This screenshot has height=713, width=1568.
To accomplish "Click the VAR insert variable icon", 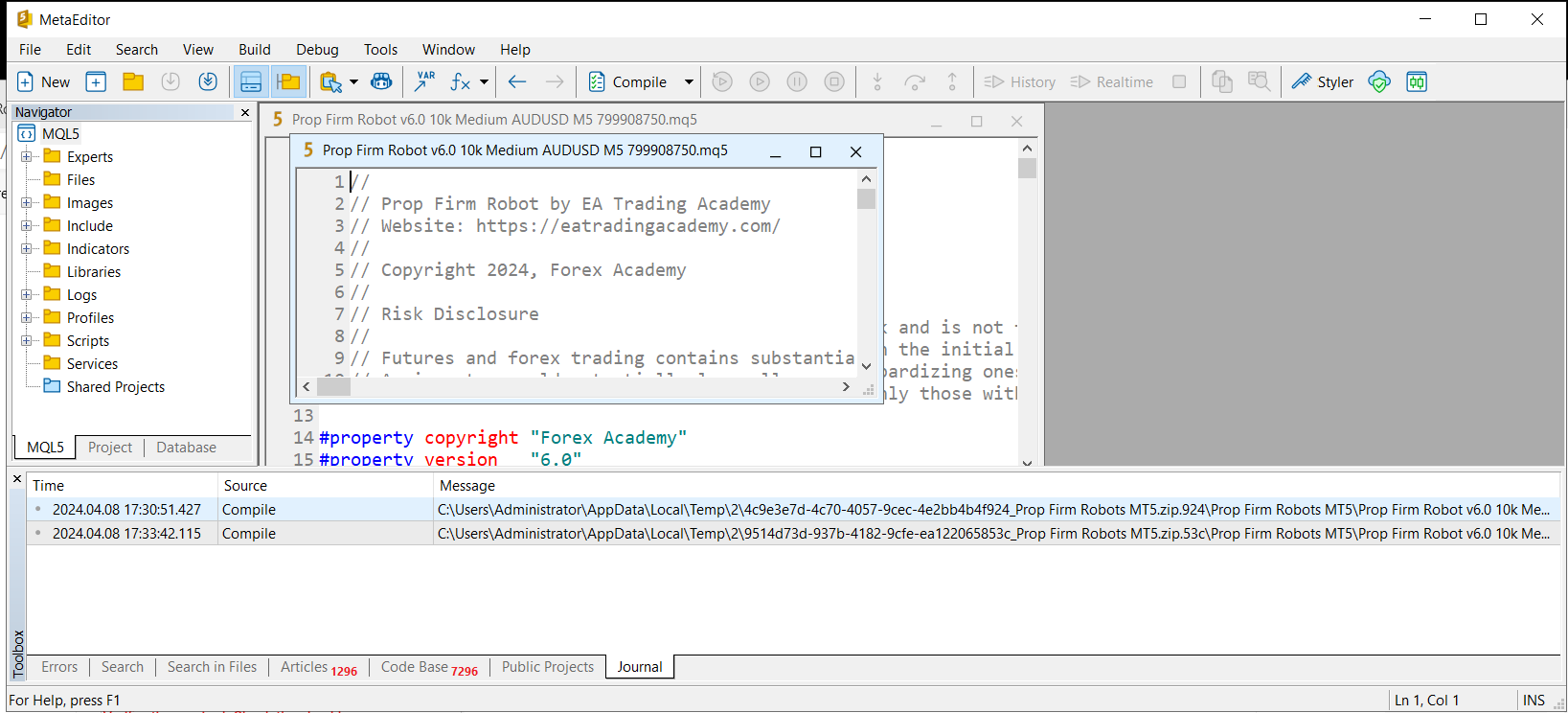I will (424, 82).
